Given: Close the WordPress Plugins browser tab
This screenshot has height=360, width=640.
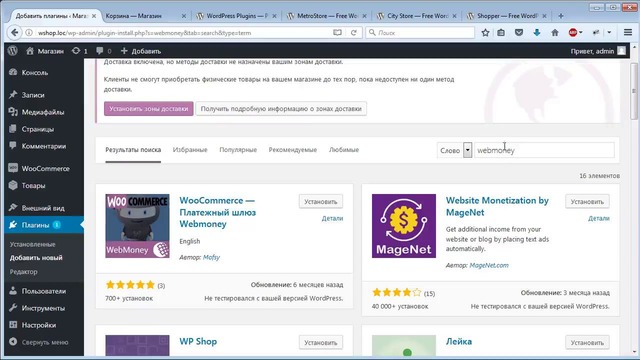Looking at the screenshot, I should [x=274, y=16].
